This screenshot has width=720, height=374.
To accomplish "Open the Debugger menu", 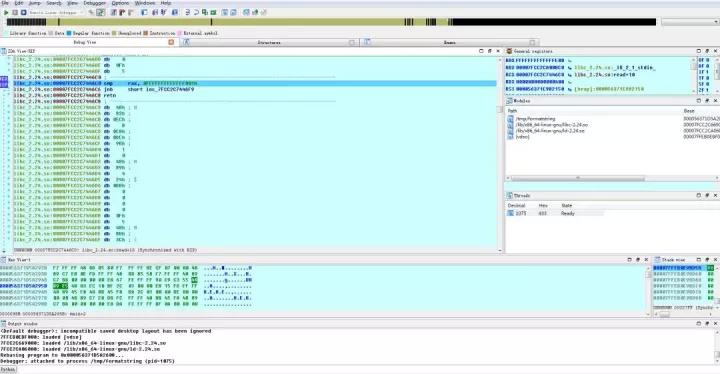I will [95, 3].
